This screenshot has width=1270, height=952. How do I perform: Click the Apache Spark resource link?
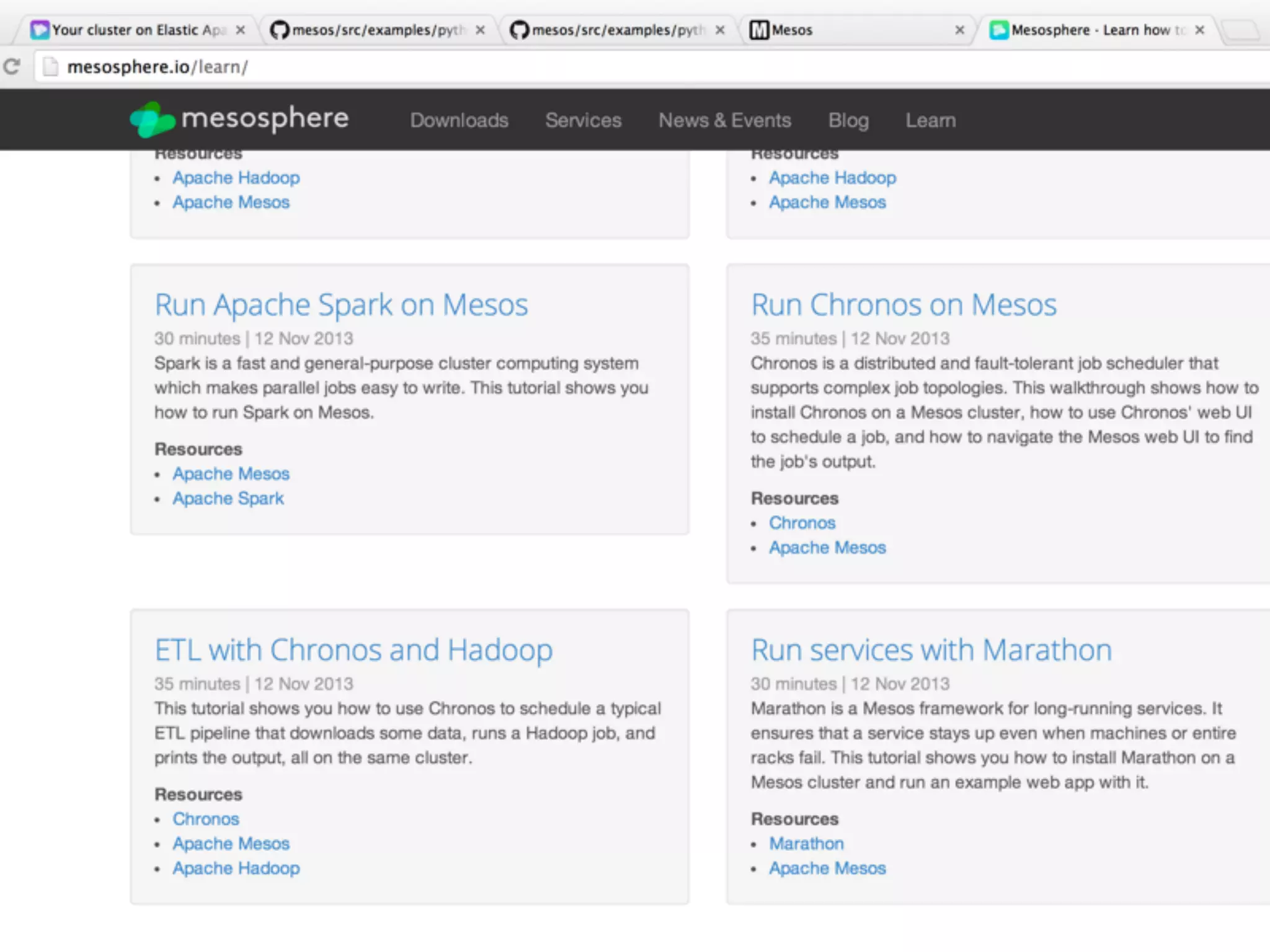[228, 498]
